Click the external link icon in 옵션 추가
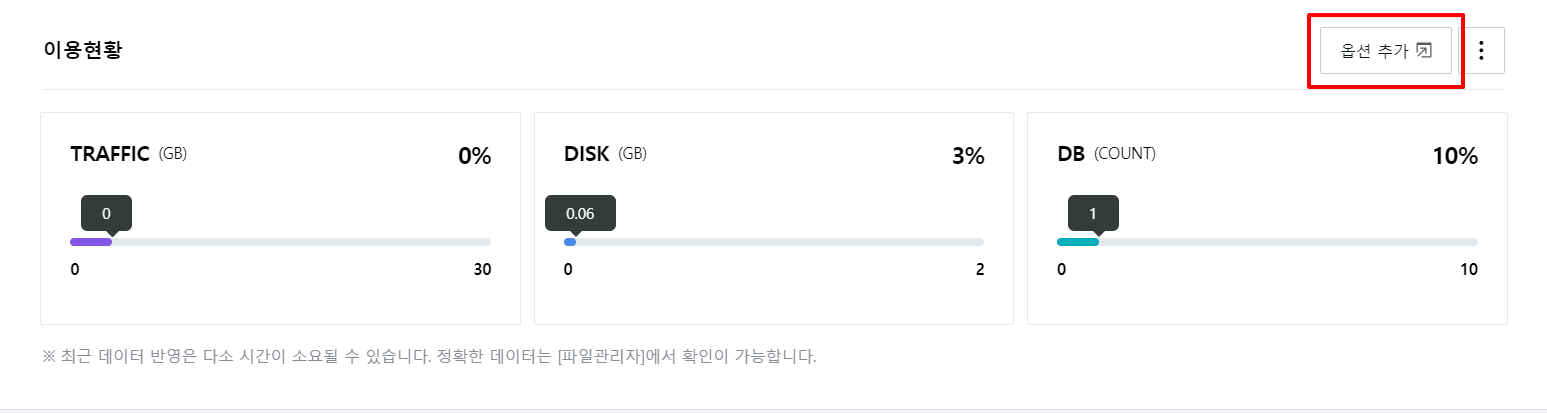The height and width of the screenshot is (413, 1547). 1425,51
